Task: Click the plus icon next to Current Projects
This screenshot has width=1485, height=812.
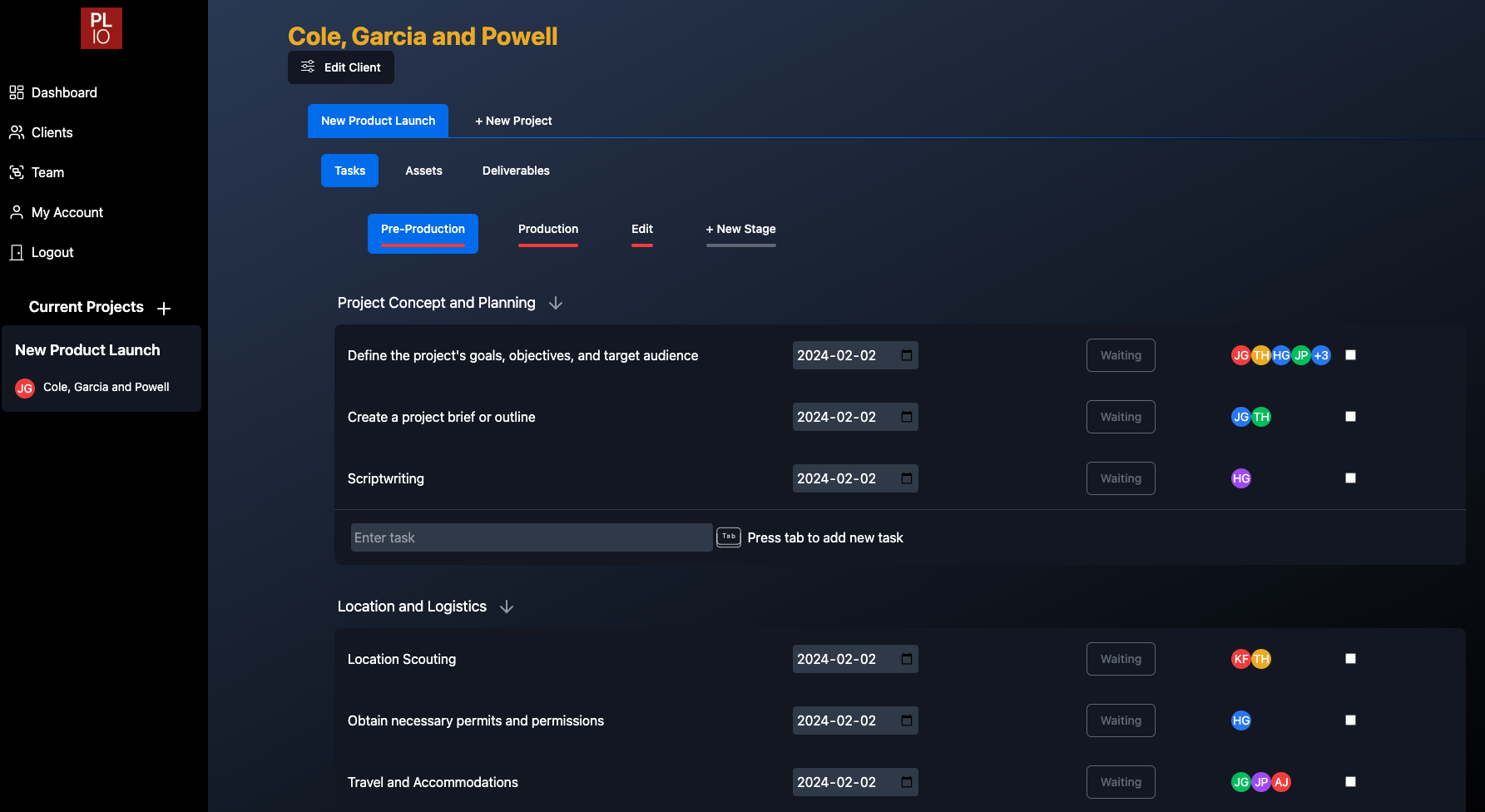Action: [164, 307]
